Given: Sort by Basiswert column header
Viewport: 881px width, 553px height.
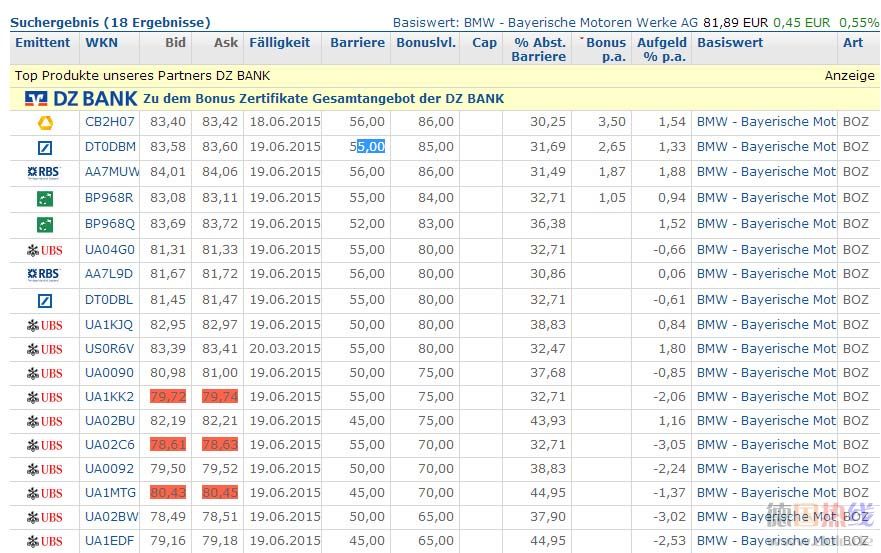Looking at the screenshot, I should click(x=730, y=43).
